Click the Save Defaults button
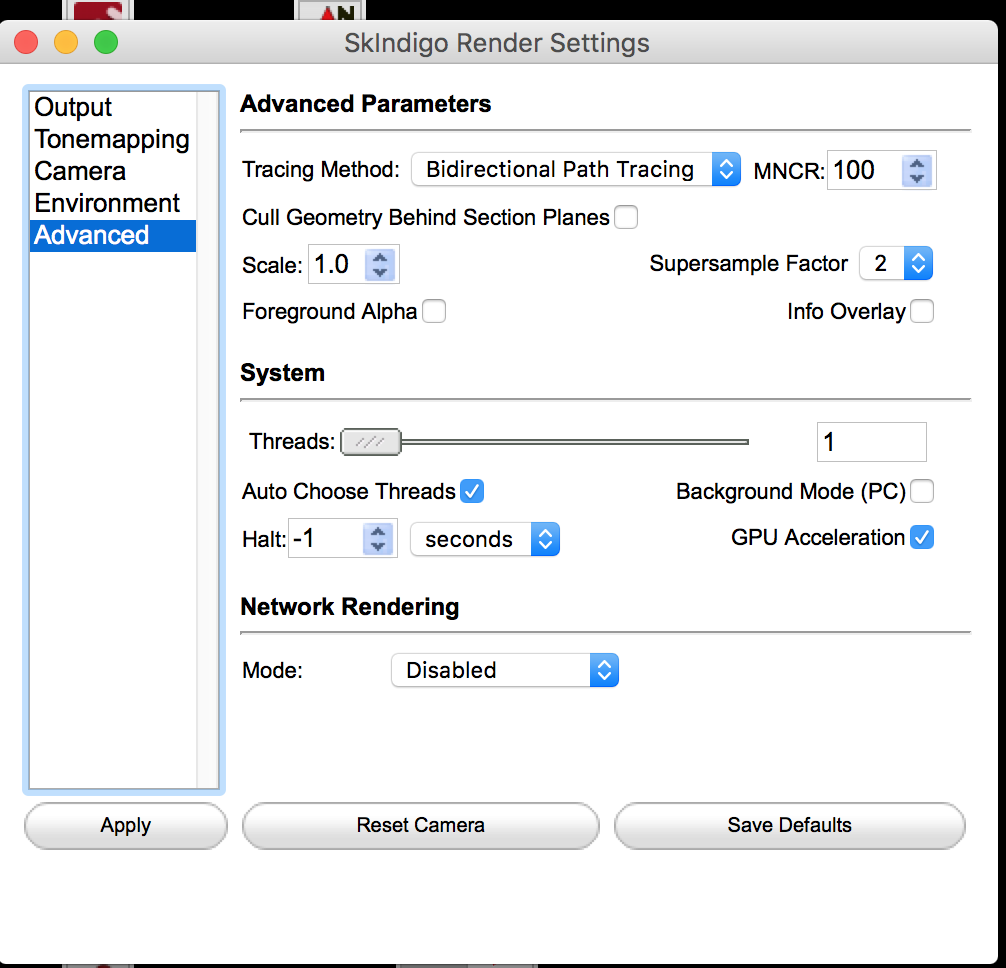 789,826
